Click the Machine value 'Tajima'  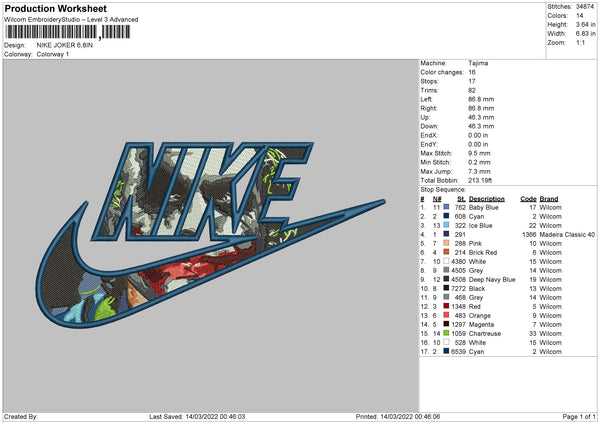[478, 63]
